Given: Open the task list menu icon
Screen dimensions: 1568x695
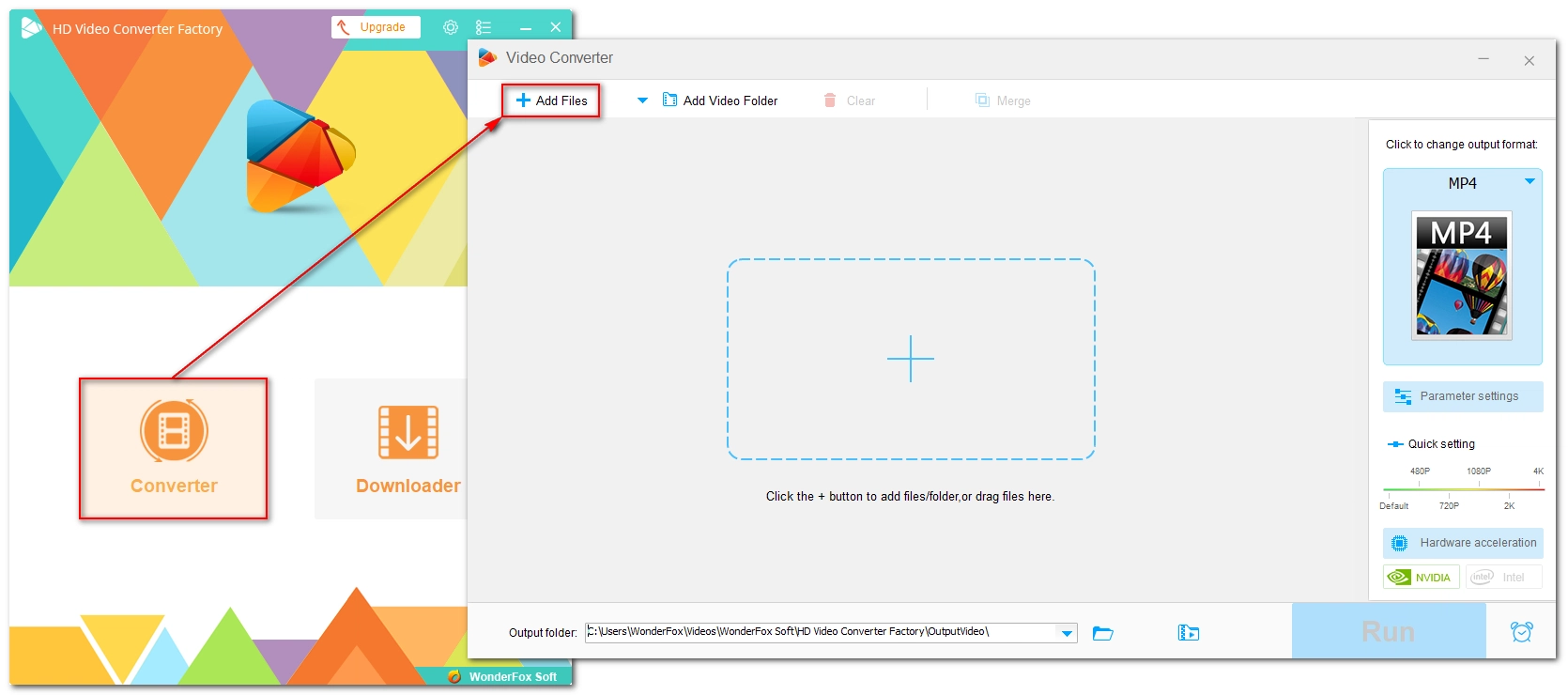Looking at the screenshot, I should tap(484, 27).
